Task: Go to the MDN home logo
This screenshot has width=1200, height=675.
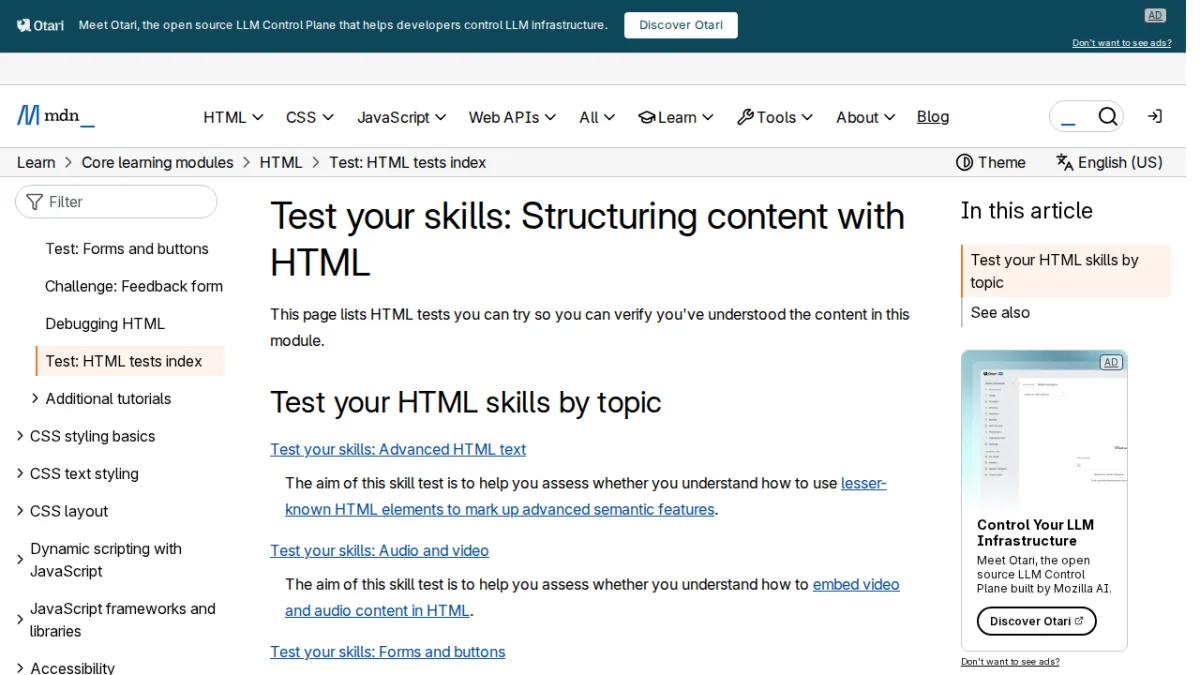Action: (56, 116)
